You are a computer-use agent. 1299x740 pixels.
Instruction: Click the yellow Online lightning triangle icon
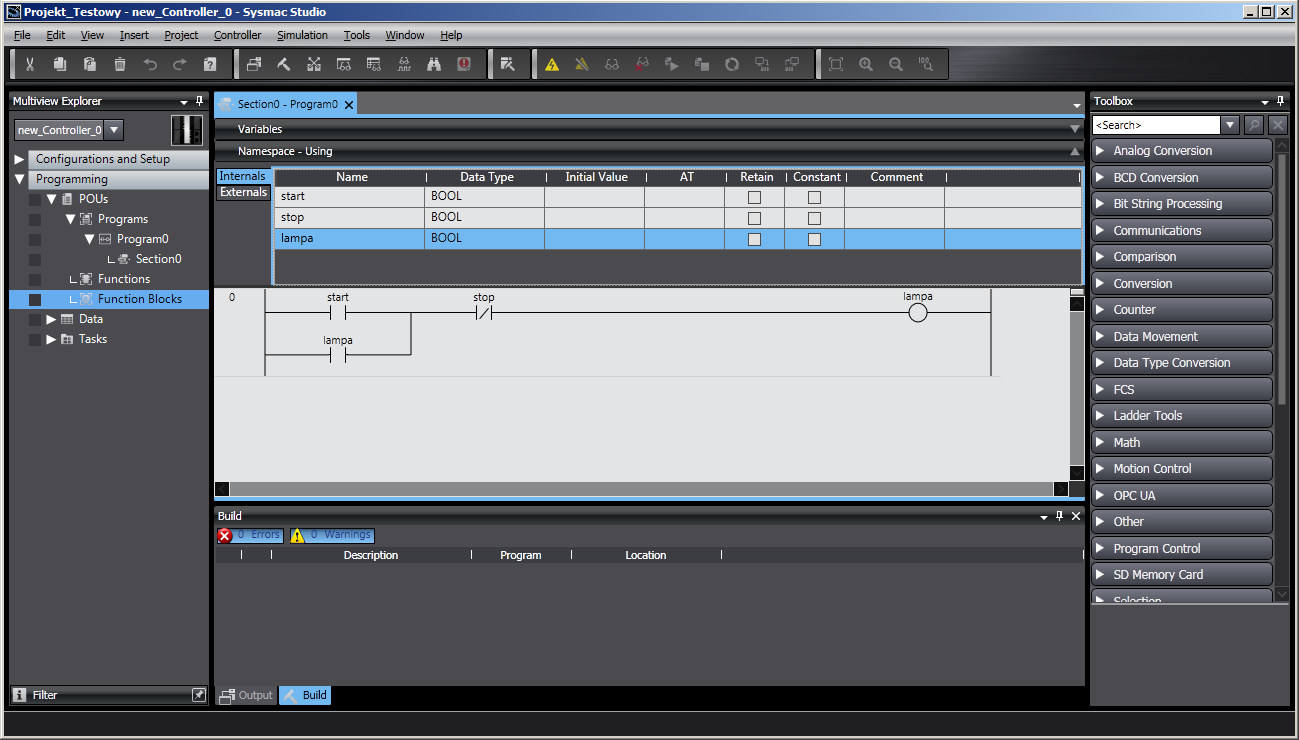point(552,64)
